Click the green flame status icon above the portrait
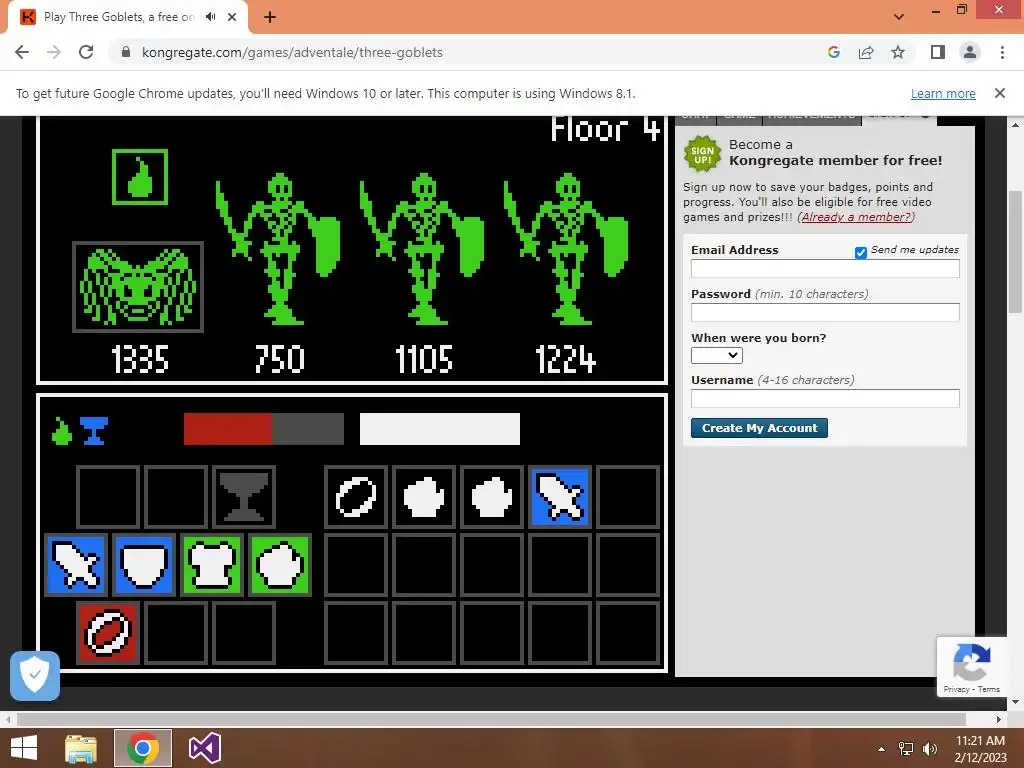The height and width of the screenshot is (768, 1024). tap(140, 177)
